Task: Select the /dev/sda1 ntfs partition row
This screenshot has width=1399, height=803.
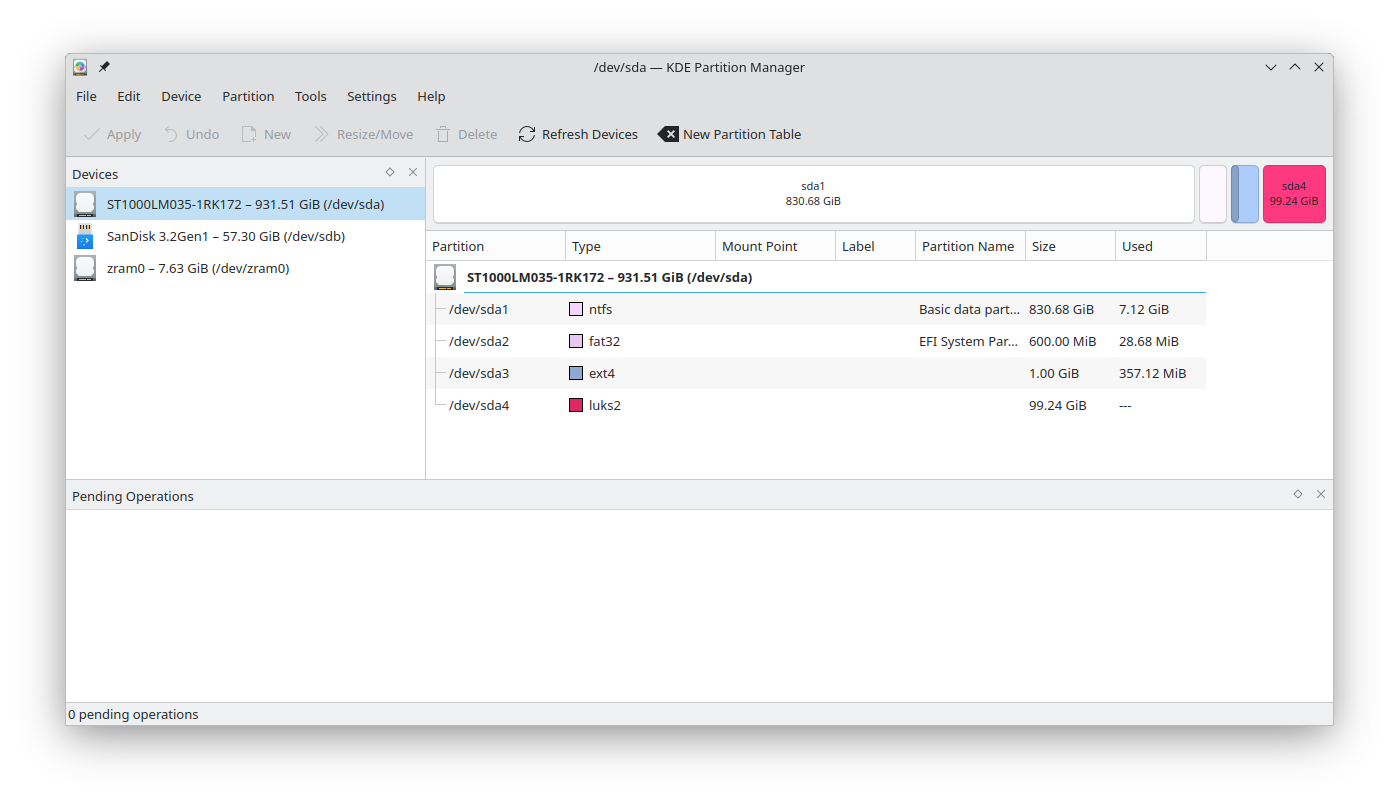Action: click(x=478, y=309)
